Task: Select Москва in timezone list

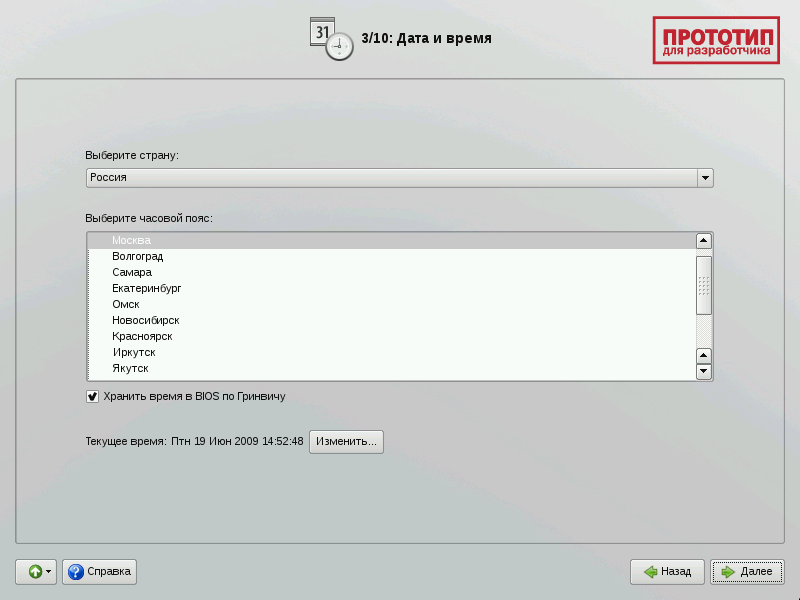Action: point(391,240)
